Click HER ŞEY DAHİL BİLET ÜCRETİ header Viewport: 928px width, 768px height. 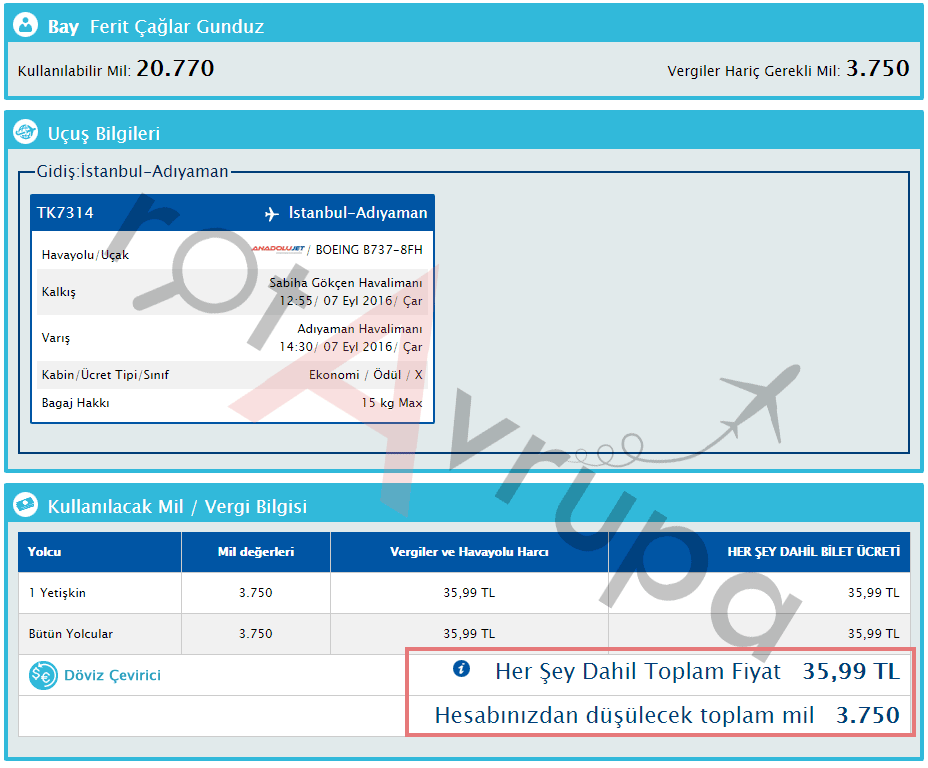click(813, 552)
